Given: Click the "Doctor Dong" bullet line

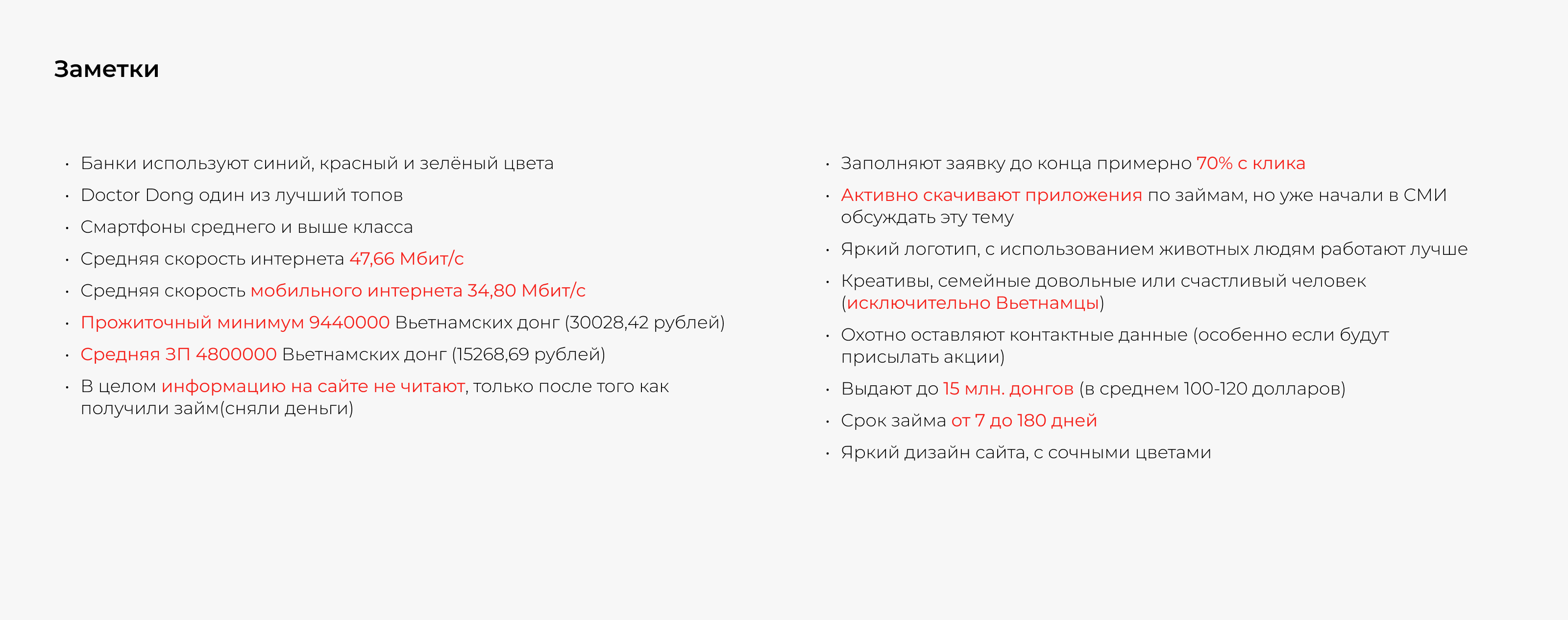Looking at the screenshot, I should [241, 195].
